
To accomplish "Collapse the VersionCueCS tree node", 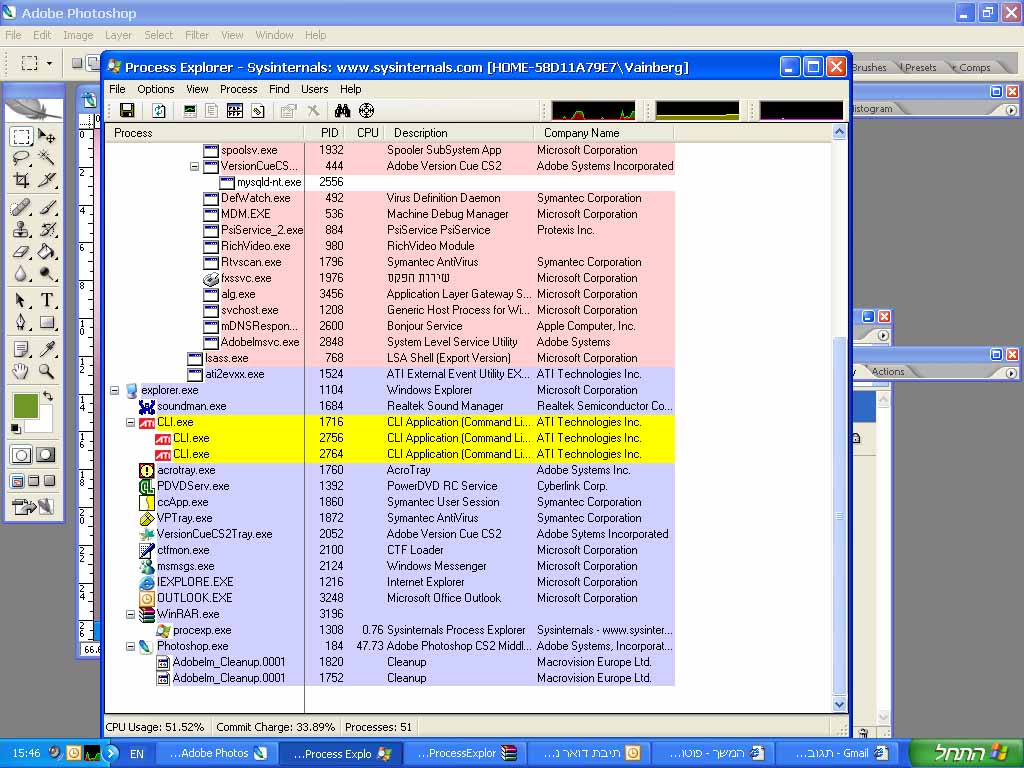I will (x=194, y=167).
